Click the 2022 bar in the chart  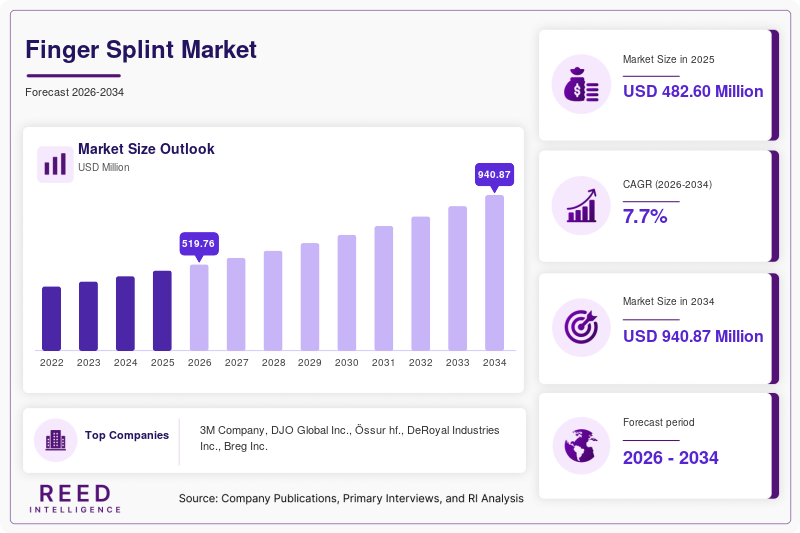click(52, 319)
